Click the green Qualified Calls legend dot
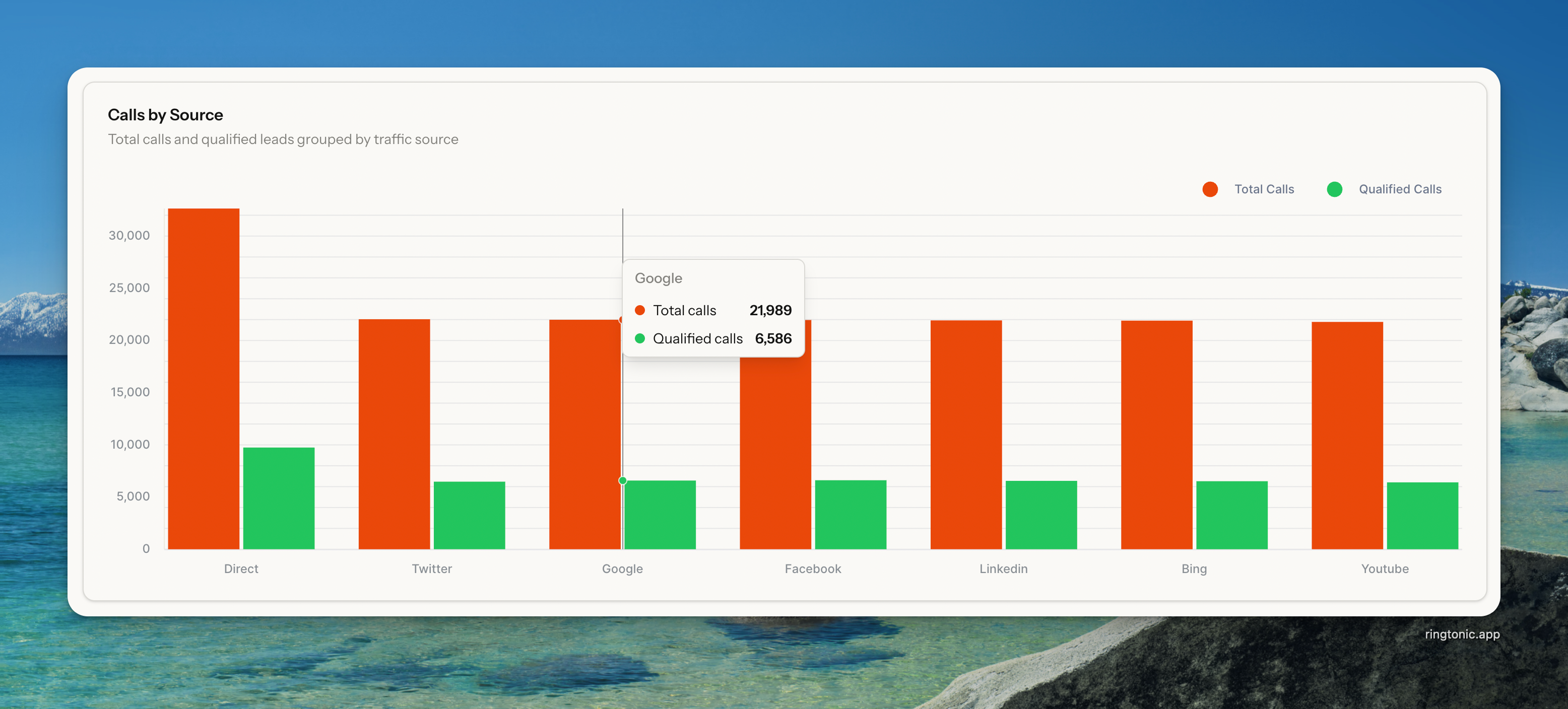 tap(1334, 189)
